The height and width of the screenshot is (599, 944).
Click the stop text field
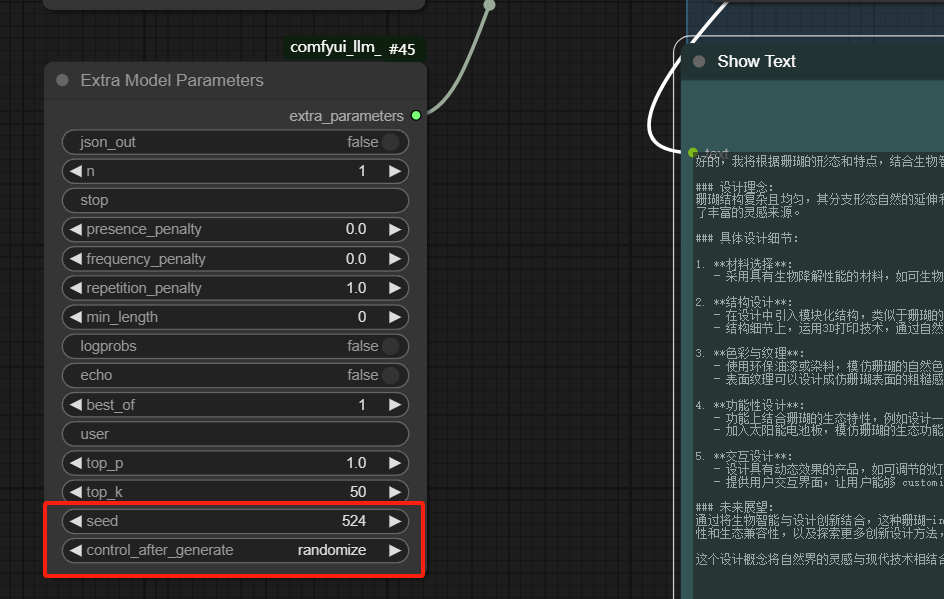[235, 200]
